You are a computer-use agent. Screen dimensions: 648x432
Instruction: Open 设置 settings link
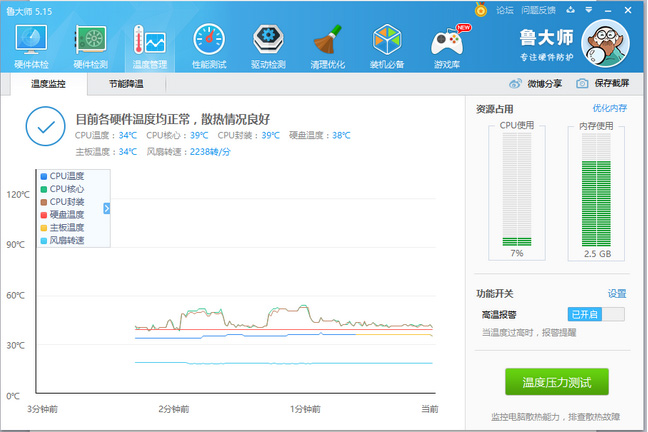coord(617,294)
